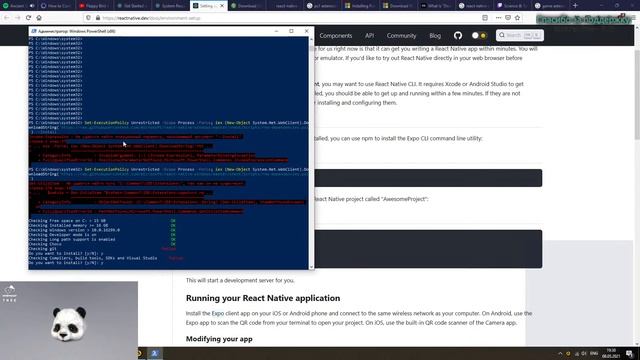
Task: Switch to the YouTube Flappy Bird tab
Action: (94, 6)
